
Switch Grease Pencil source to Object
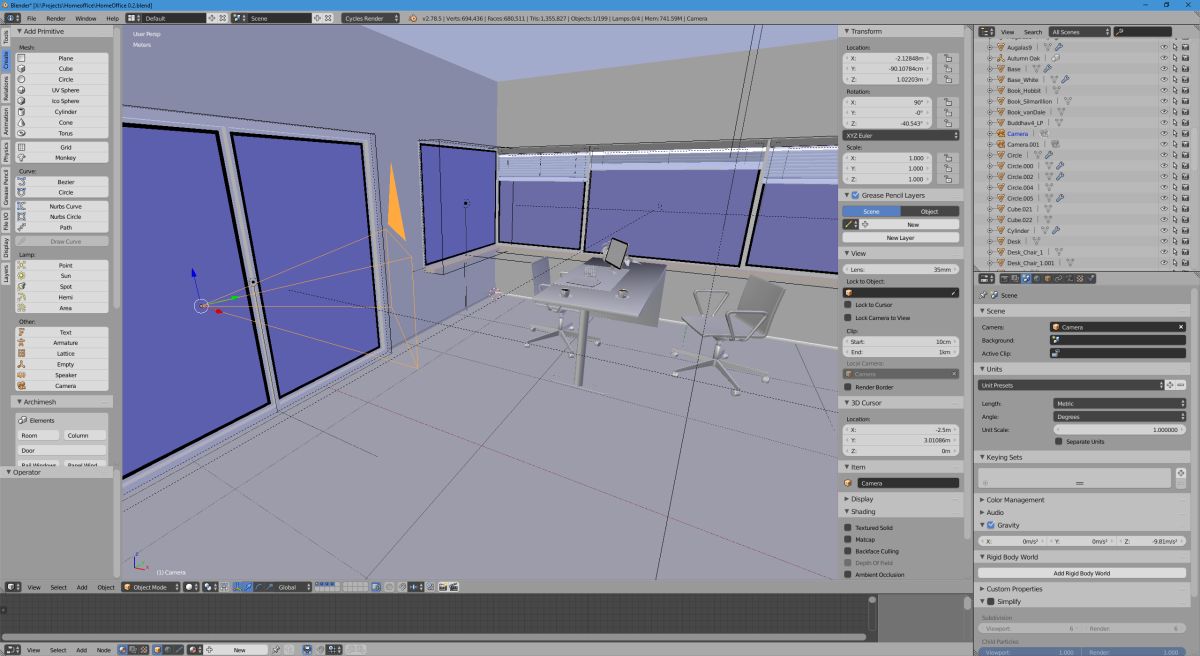coord(930,211)
